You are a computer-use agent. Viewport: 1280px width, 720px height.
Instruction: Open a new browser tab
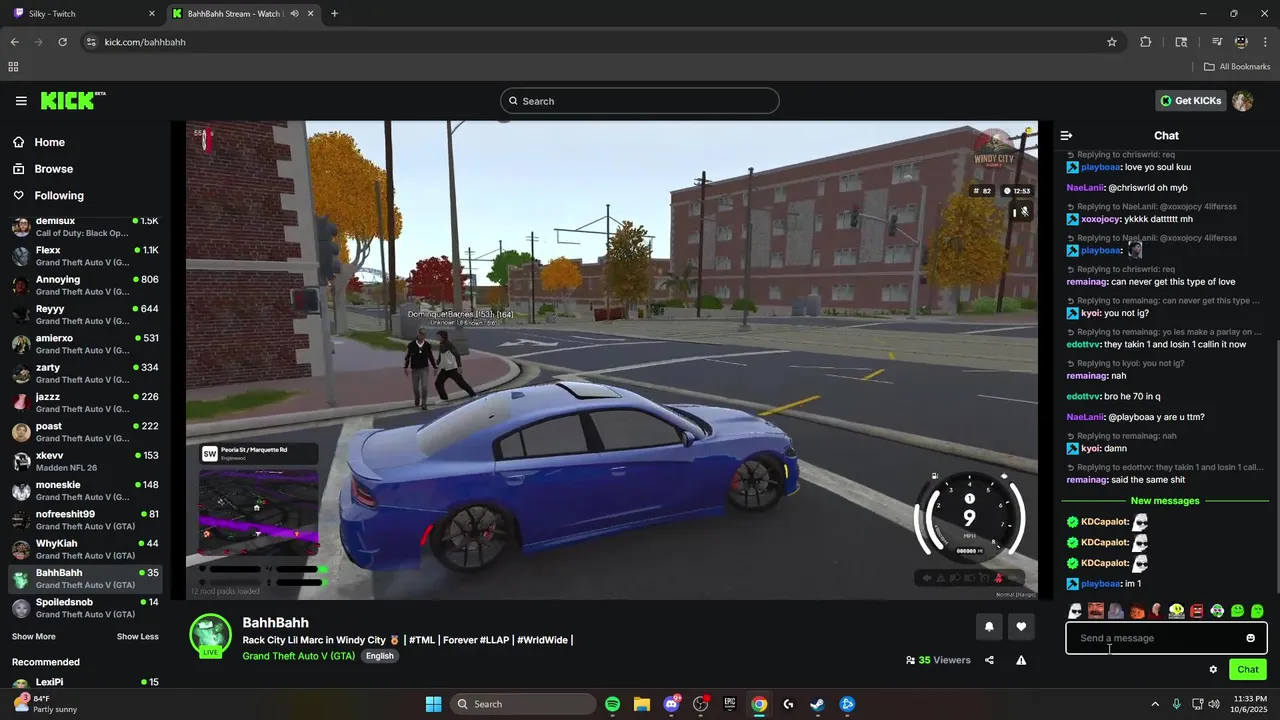[334, 14]
